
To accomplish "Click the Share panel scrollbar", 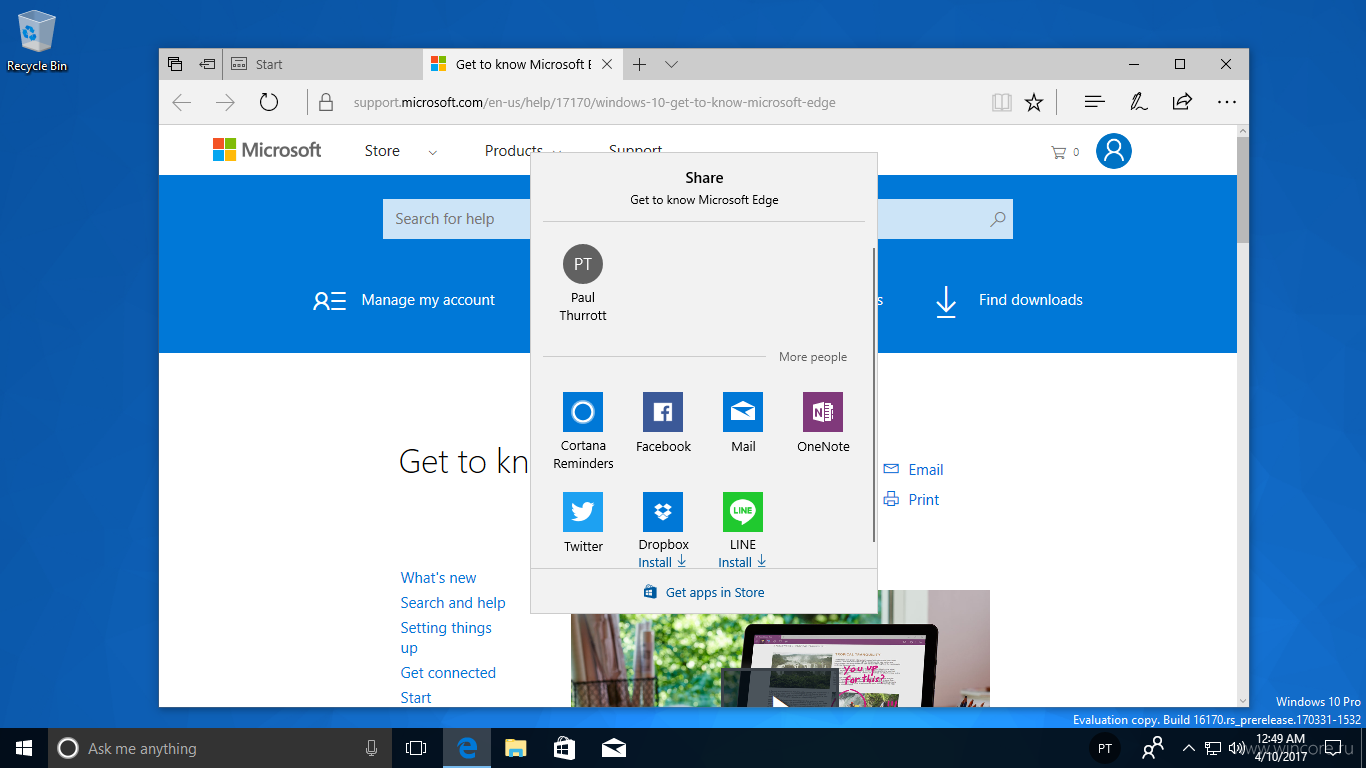I will [x=874, y=395].
